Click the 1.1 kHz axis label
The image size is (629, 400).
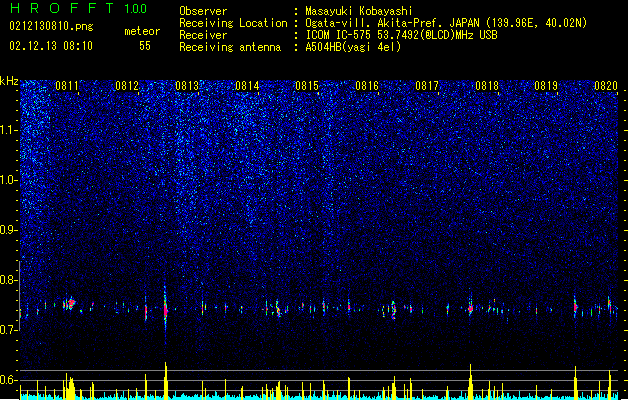(9, 130)
